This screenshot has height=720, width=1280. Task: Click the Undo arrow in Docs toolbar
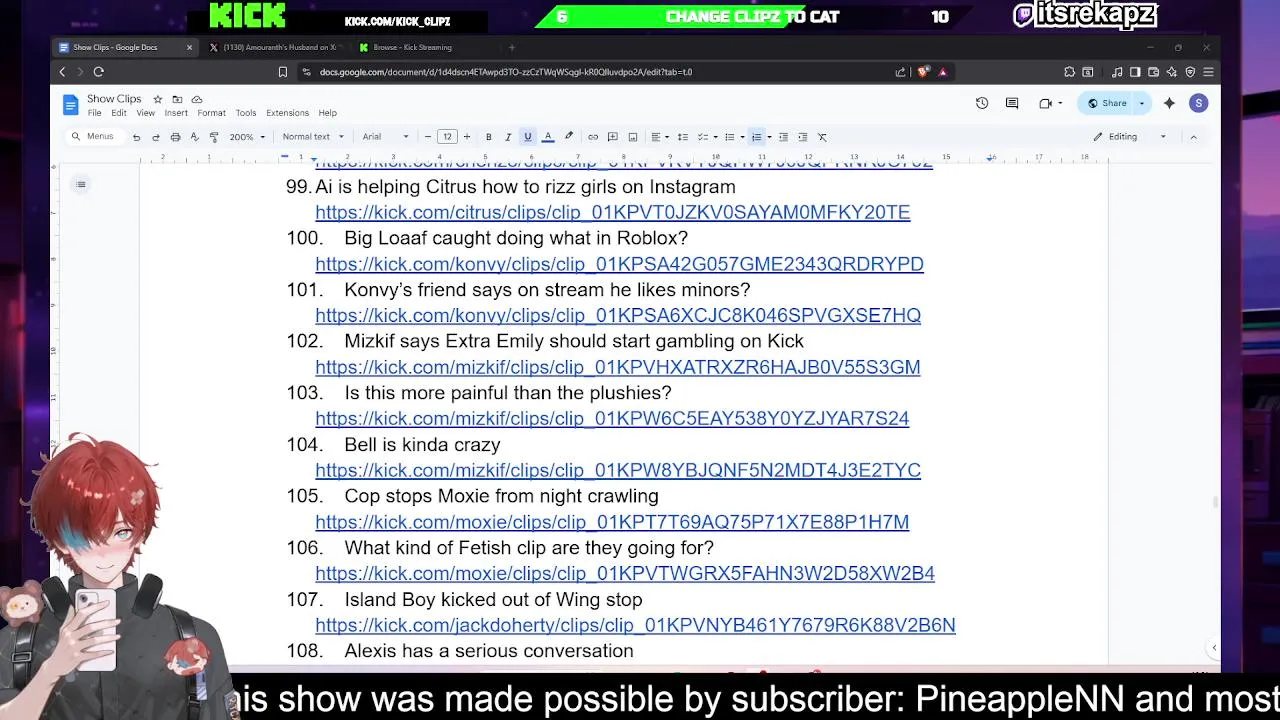point(136,137)
